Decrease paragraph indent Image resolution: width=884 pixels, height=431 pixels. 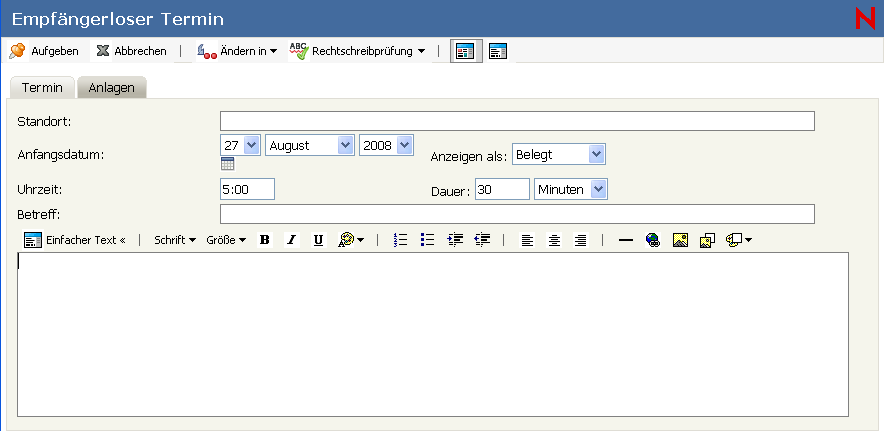coord(483,240)
